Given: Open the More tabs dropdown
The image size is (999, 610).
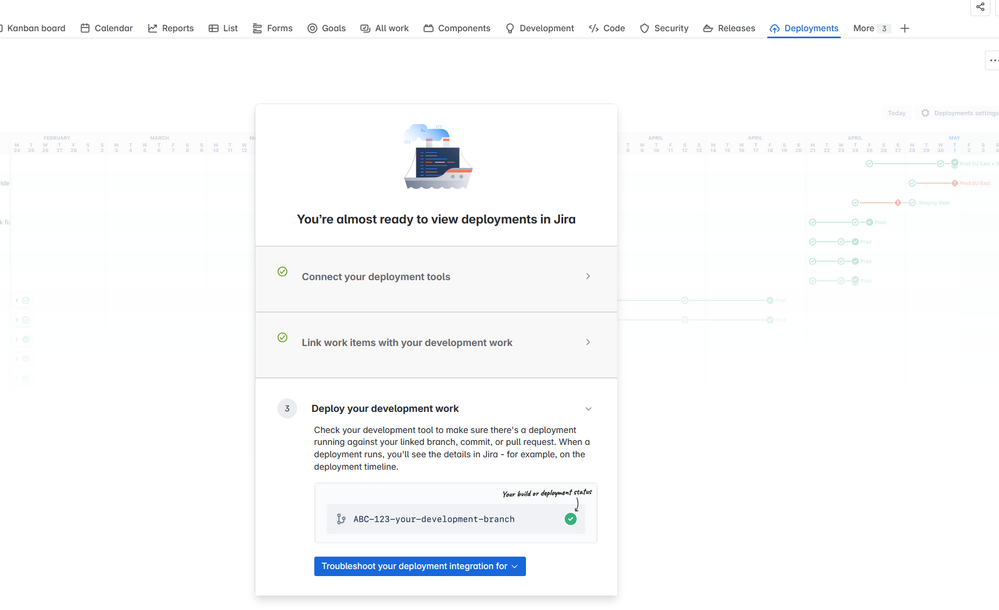Looking at the screenshot, I should tap(871, 28).
